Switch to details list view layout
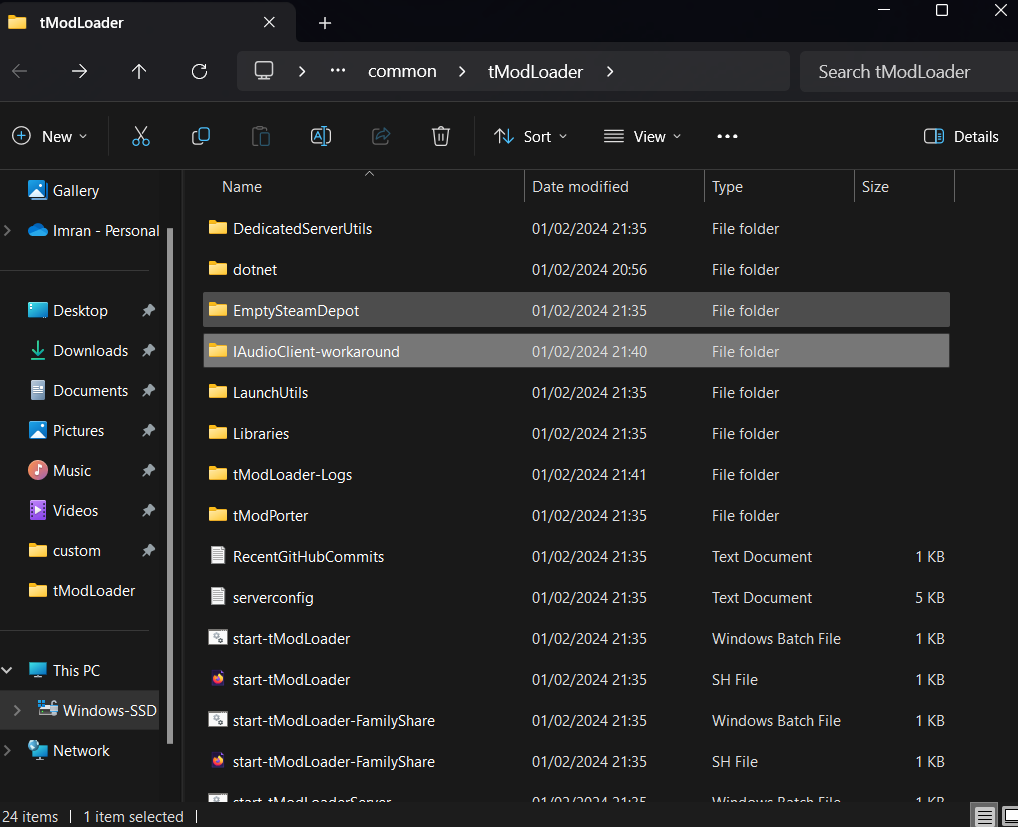Viewport: 1018px width, 827px height. tap(984, 816)
